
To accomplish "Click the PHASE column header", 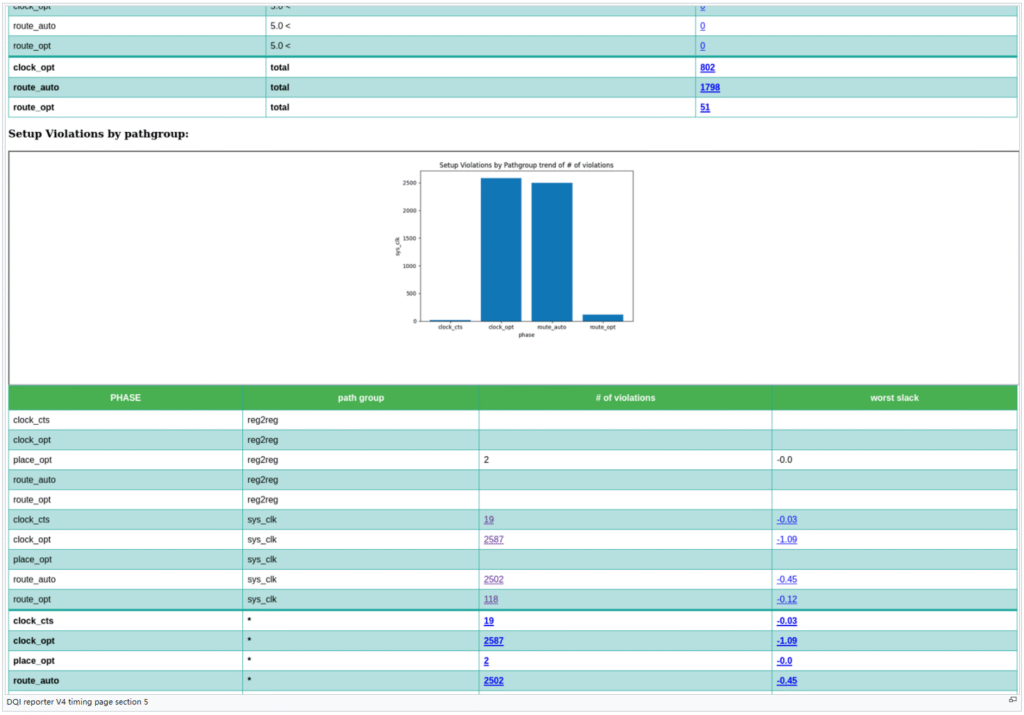I will click(x=125, y=397).
